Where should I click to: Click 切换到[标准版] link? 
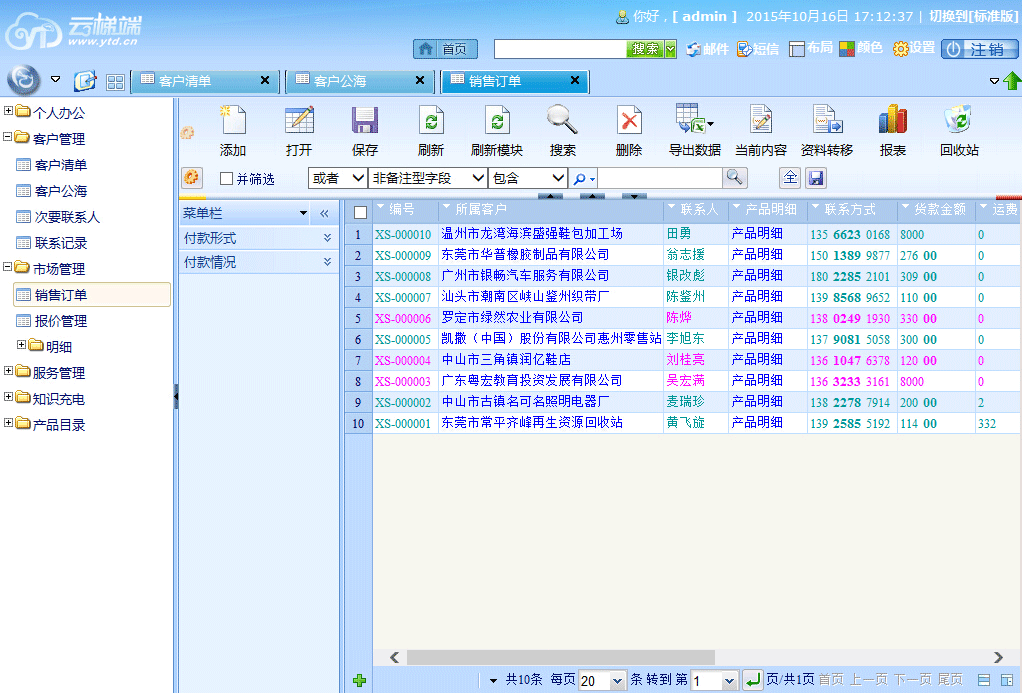click(973, 16)
